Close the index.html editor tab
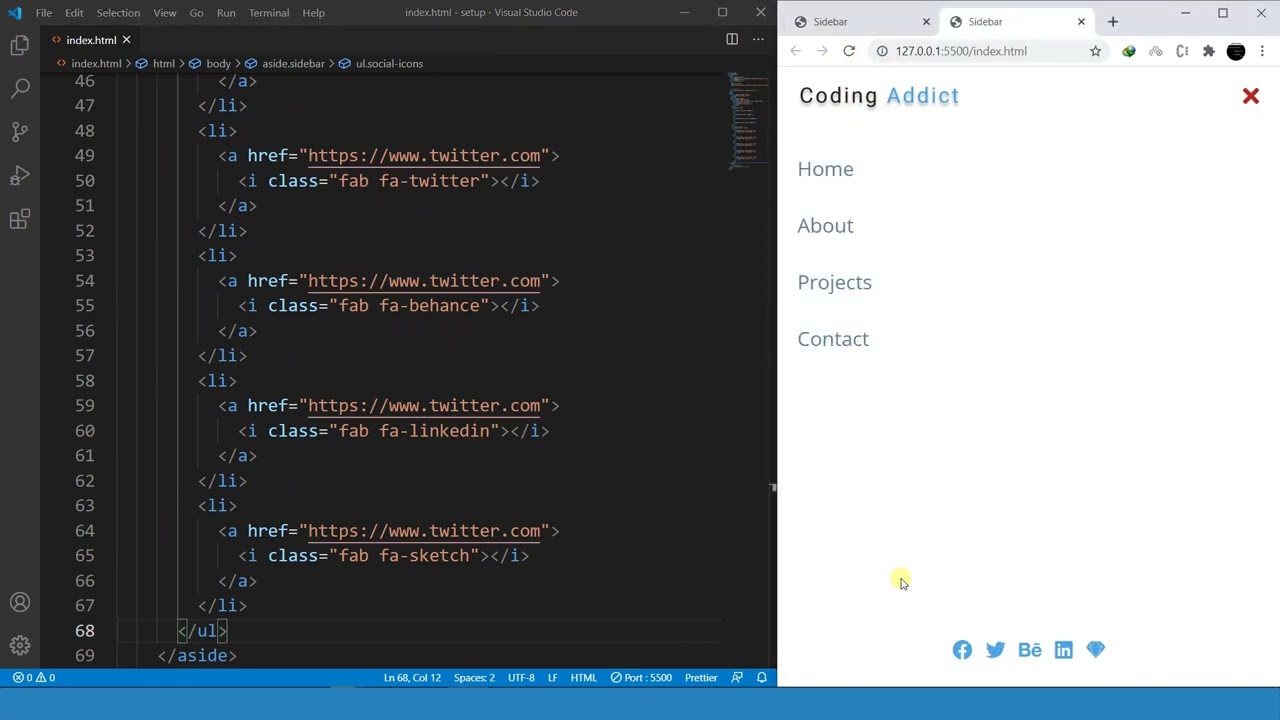This screenshot has height=720, width=1280. coord(126,40)
